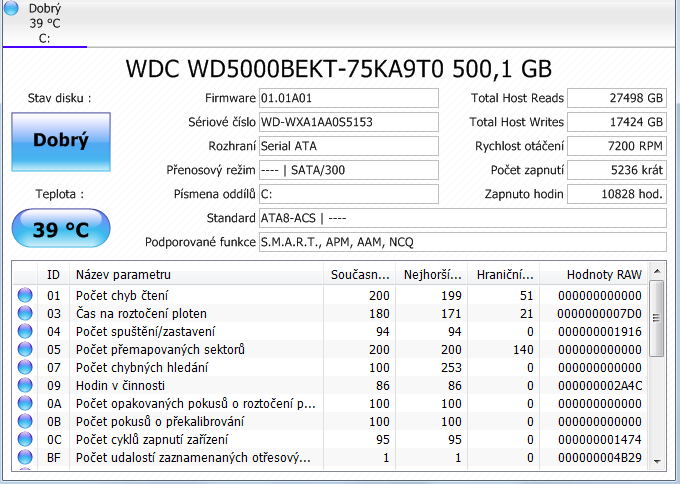Select the drive C: tab at top
680x484 pixels.
[x=44, y=23]
